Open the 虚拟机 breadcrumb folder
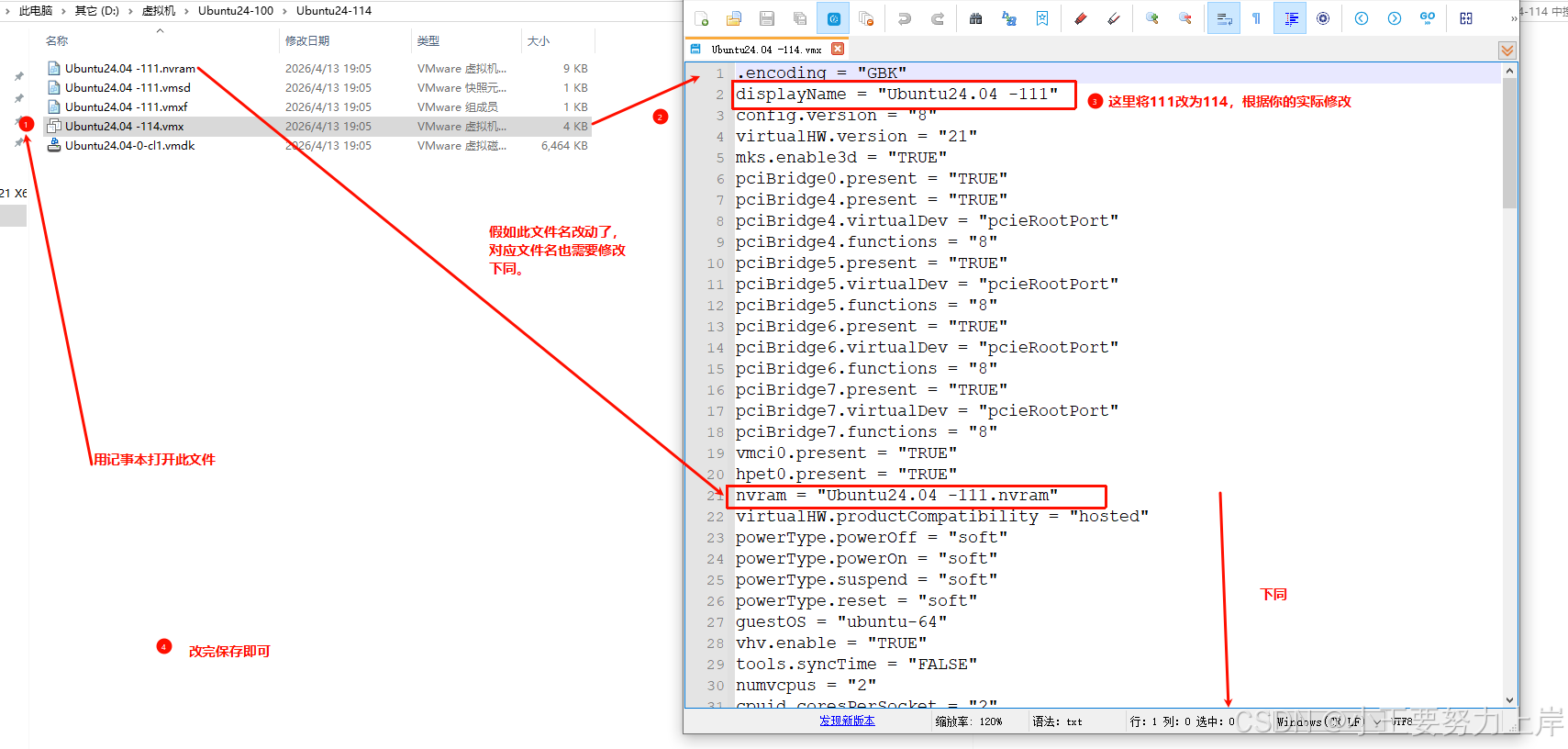The height and width of the screenshot is (749, 1568). point(159,11)
